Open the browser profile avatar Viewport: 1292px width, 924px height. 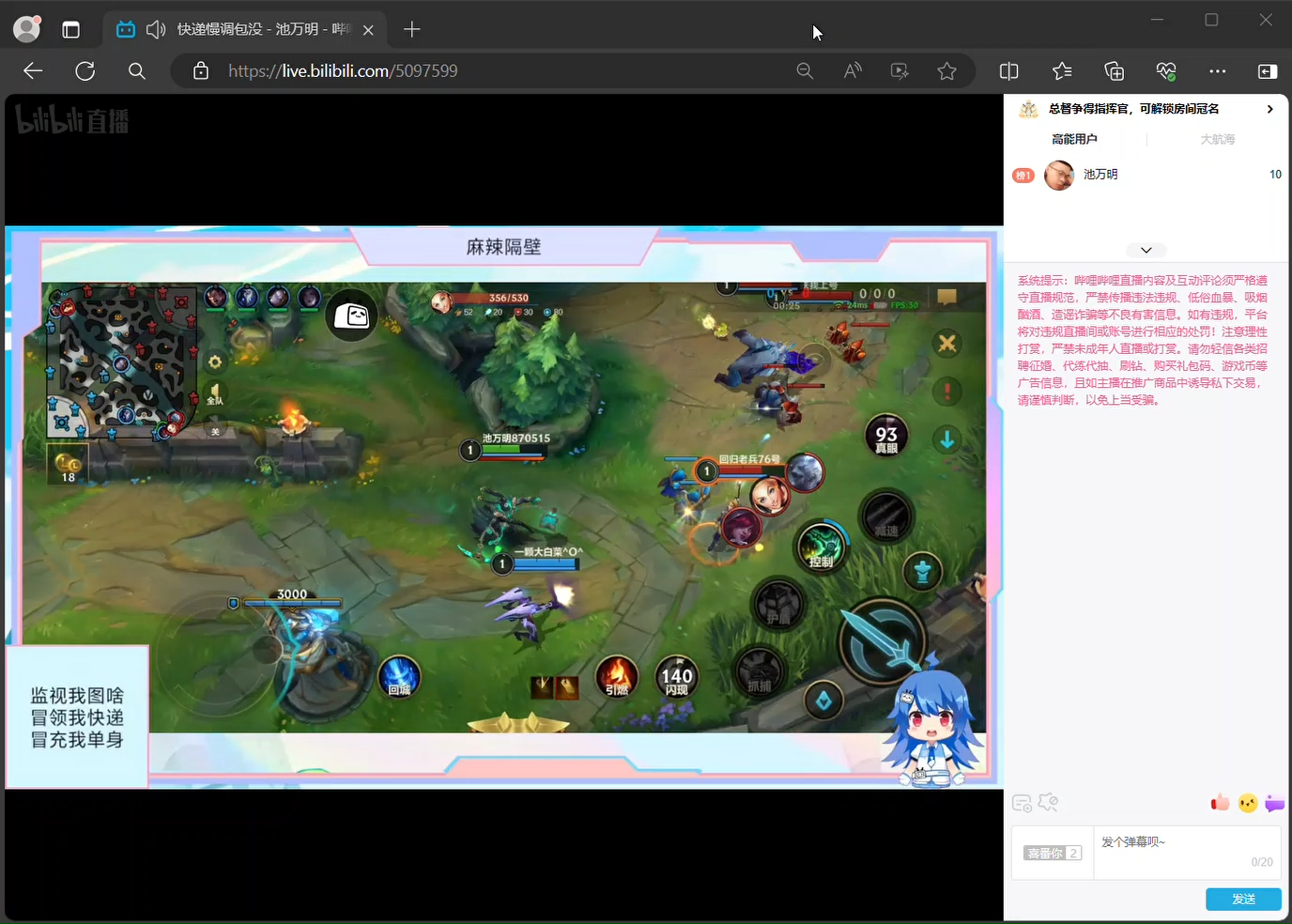(27, 29)
